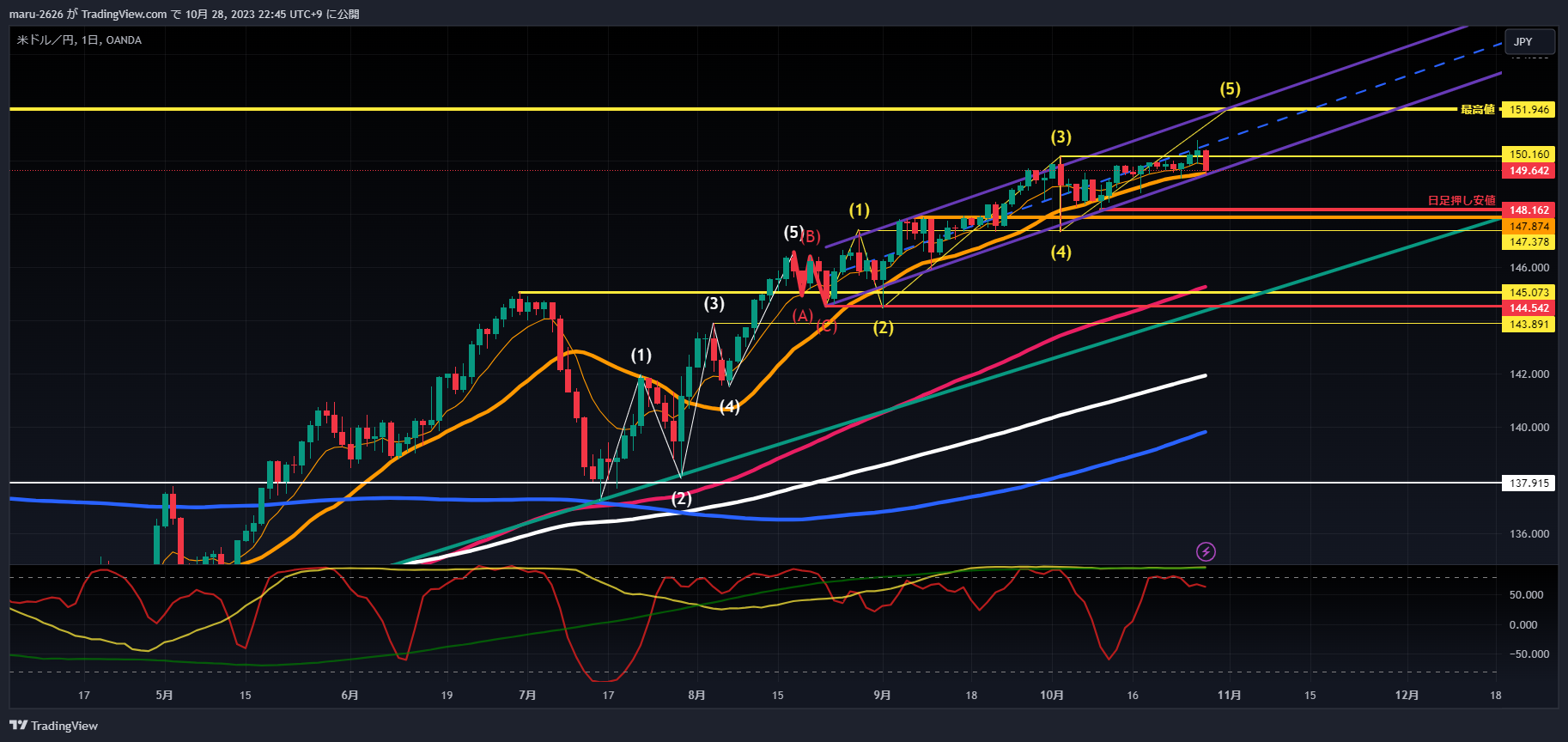Click the TradingView logo at bottom left
The width and height of the screenshot is (1568, 742).
[x=53, y=726]
